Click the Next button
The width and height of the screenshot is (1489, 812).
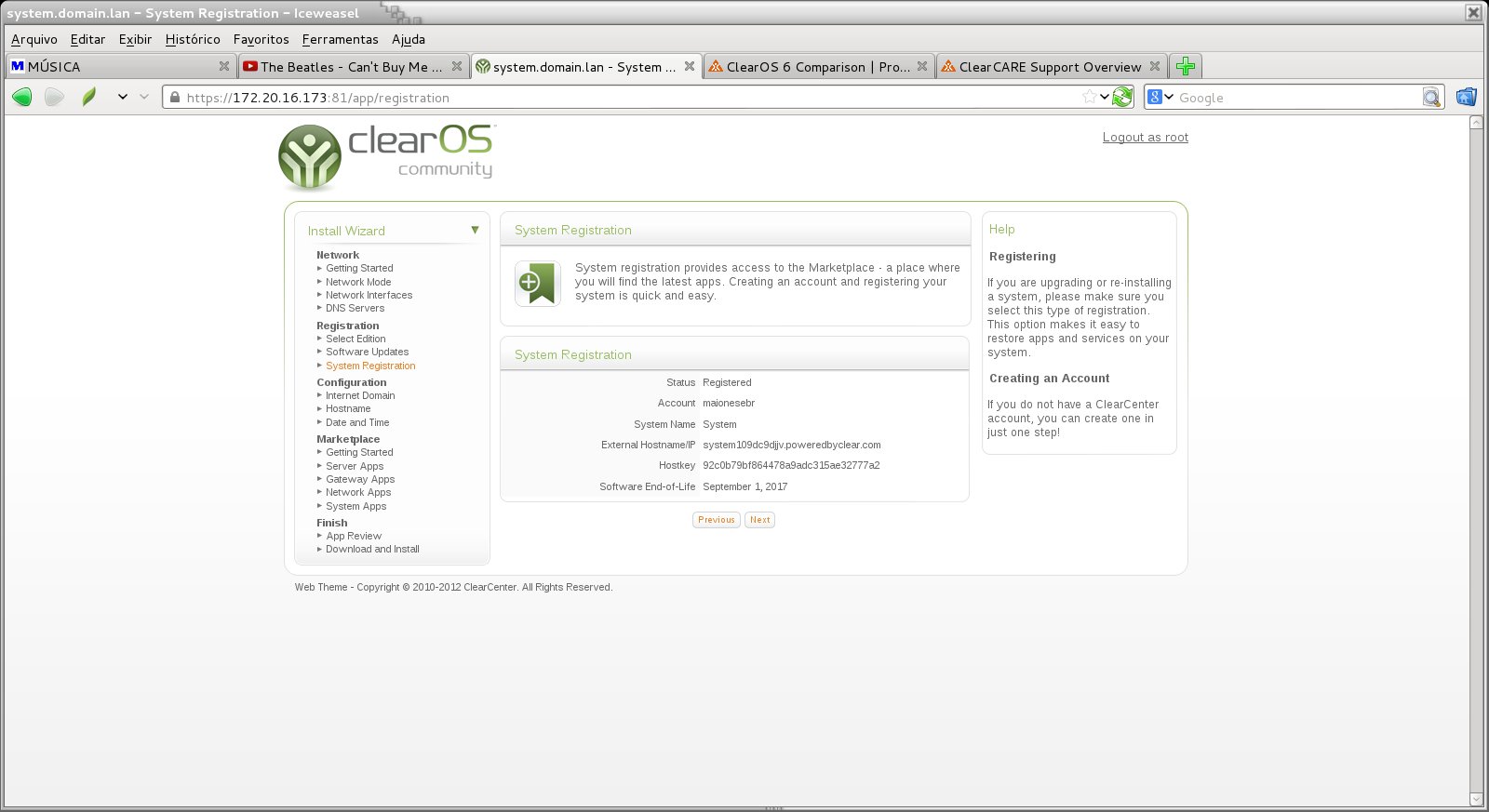pyautogui.click(x=760, y=520)
